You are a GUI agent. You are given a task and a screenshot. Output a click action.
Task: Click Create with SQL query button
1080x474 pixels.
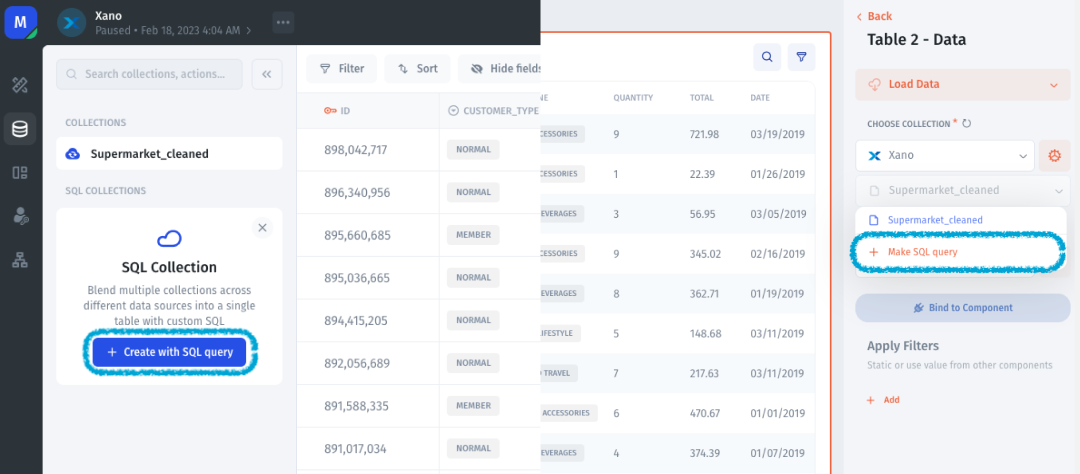pyautogui.click(x=169, y=352)
